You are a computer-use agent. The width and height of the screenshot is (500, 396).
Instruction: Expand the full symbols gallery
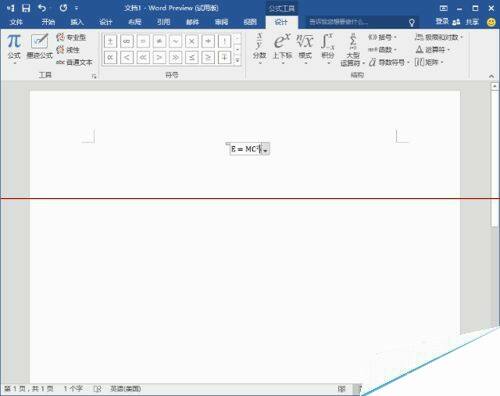[237, 60]
